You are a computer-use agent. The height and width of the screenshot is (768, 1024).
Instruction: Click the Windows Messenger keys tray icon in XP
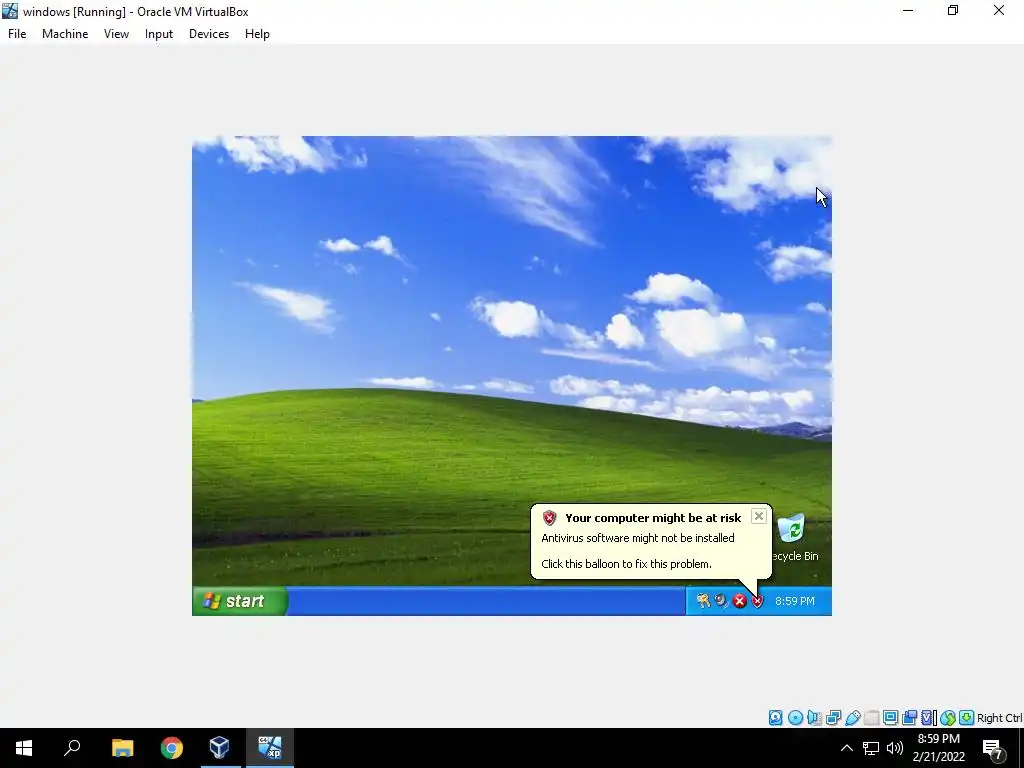pyautogui.click(x=703, y=601)
